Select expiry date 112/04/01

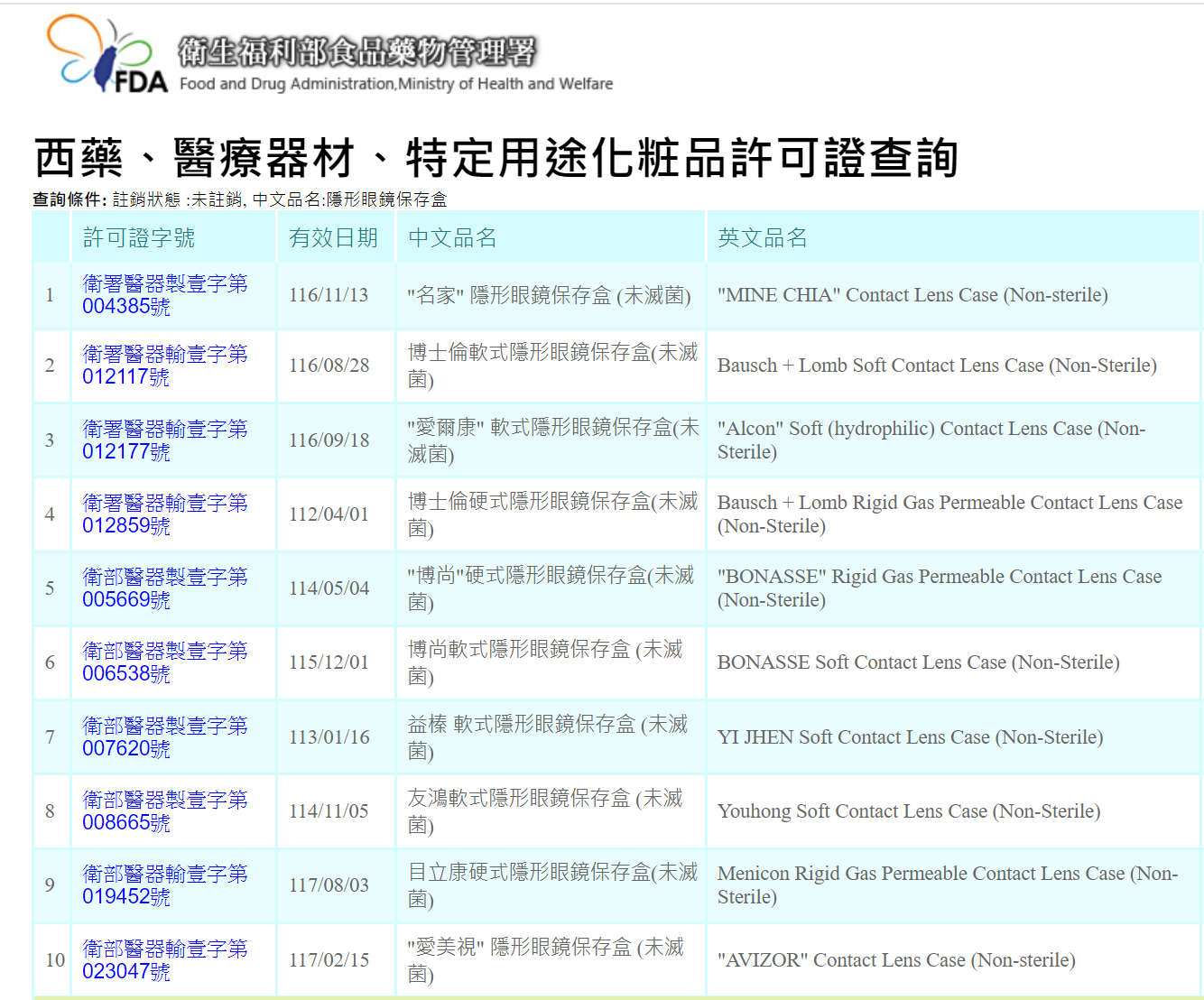tap(329, 514)
